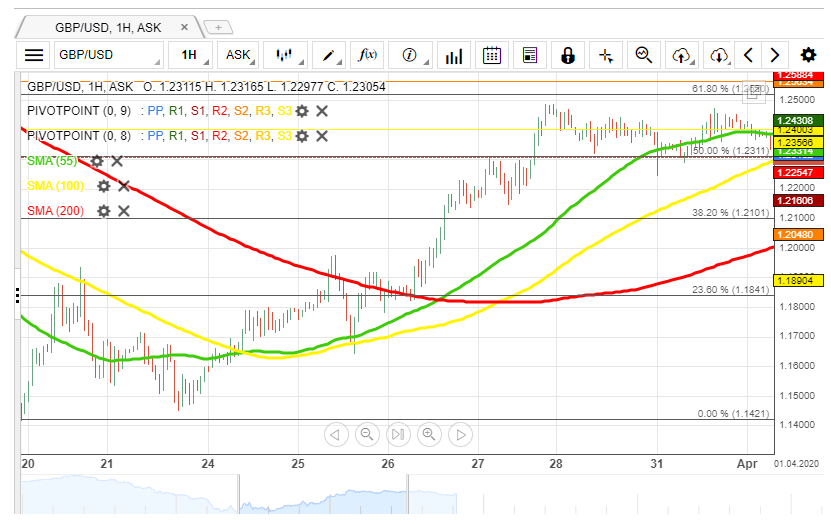Zoom in using round plus magnifier
This screenshot has width=831, height=525.
tap(429, 434)
